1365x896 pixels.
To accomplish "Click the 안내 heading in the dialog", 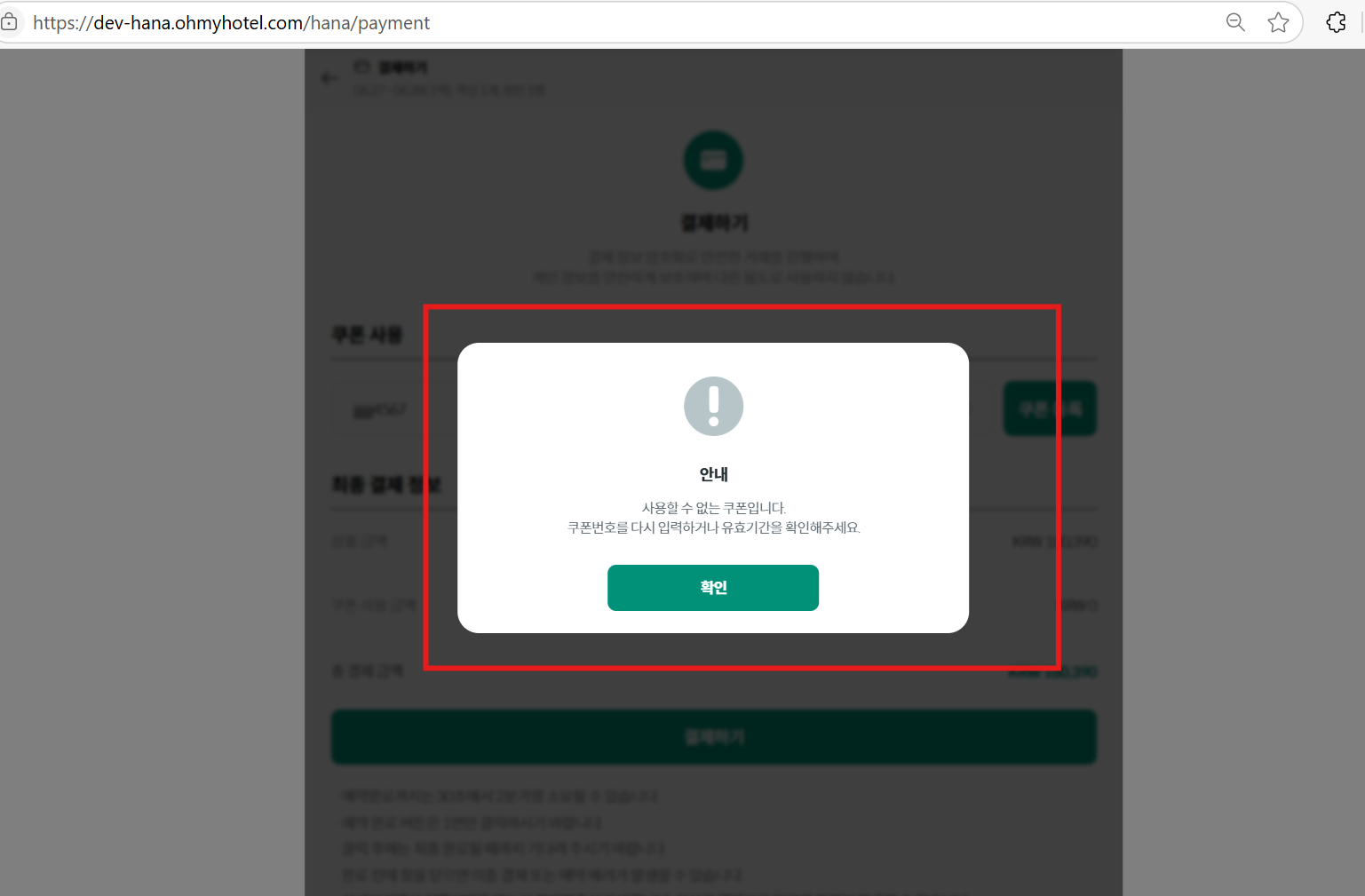I will point(713,474).
